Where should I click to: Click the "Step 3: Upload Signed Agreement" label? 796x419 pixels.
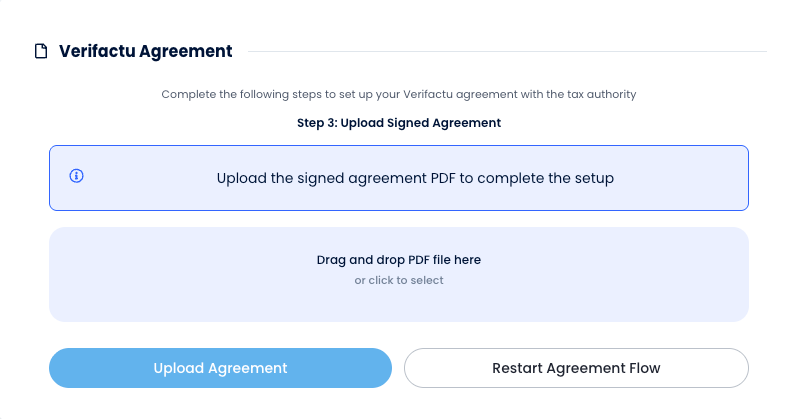(x=398, y=123)
